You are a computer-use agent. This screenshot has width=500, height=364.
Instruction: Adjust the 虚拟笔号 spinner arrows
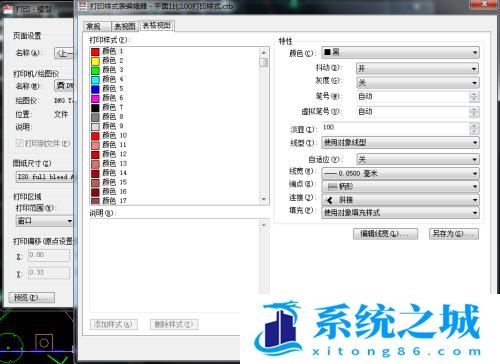tap(474, 112)
